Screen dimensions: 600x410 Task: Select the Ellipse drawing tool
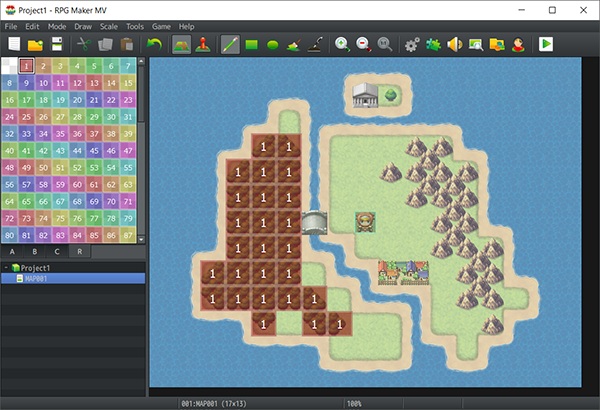[272, 44]
